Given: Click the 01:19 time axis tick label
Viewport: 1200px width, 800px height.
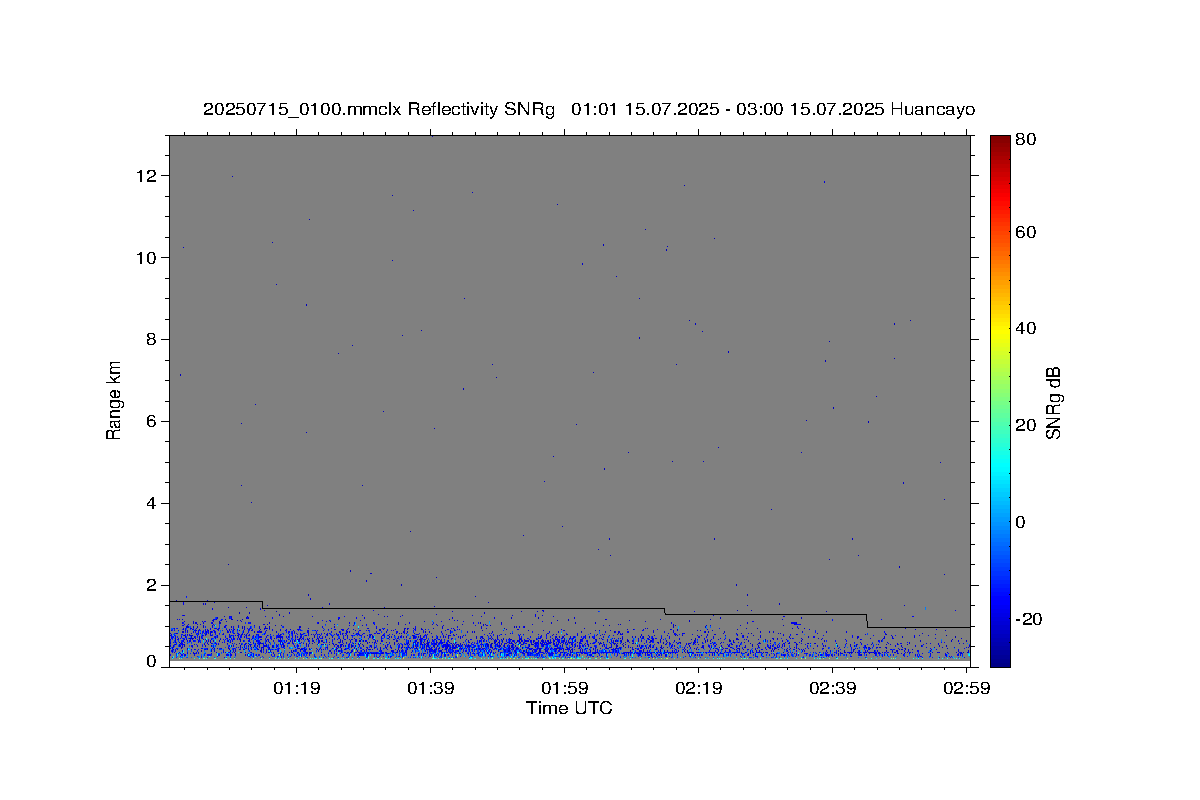Looking at the screenshot, I should pos(296,688).
